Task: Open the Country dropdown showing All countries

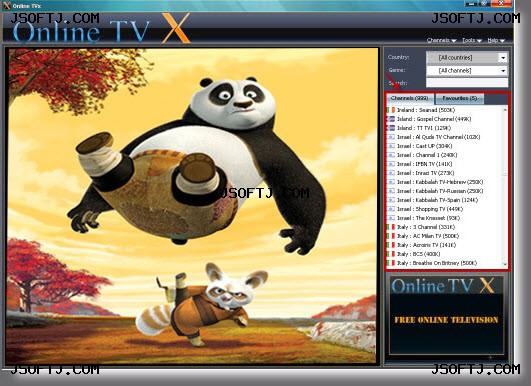Action: pos(467,58)
